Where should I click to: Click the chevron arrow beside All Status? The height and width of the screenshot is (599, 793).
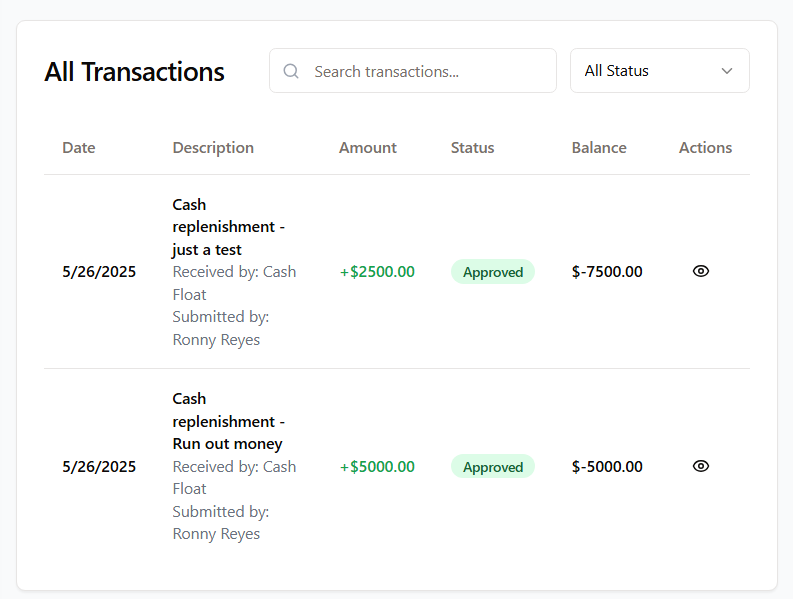(727, 71)
